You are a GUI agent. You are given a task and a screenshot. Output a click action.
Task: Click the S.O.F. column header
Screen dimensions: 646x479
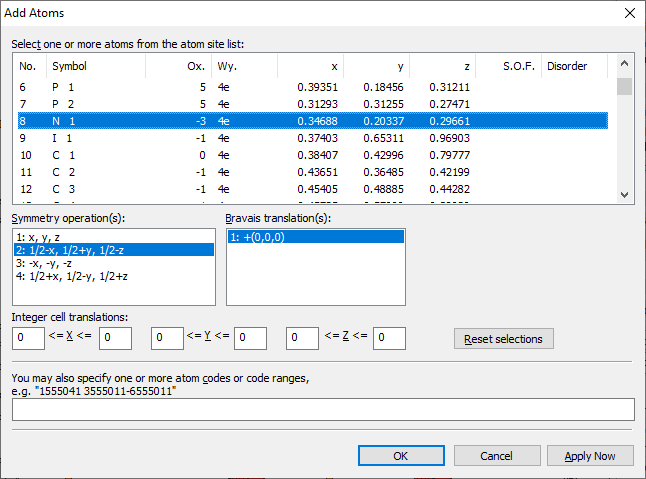click(x=506, y=66)
